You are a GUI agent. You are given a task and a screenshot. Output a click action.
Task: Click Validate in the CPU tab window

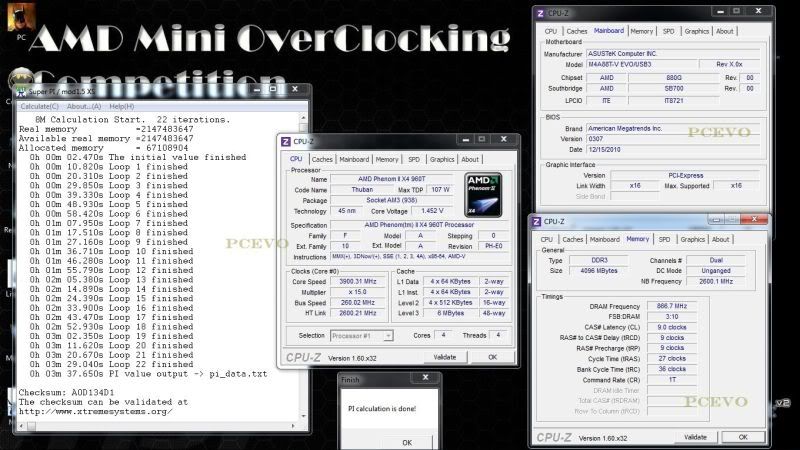pyautogui.click(x=443, y=357)
